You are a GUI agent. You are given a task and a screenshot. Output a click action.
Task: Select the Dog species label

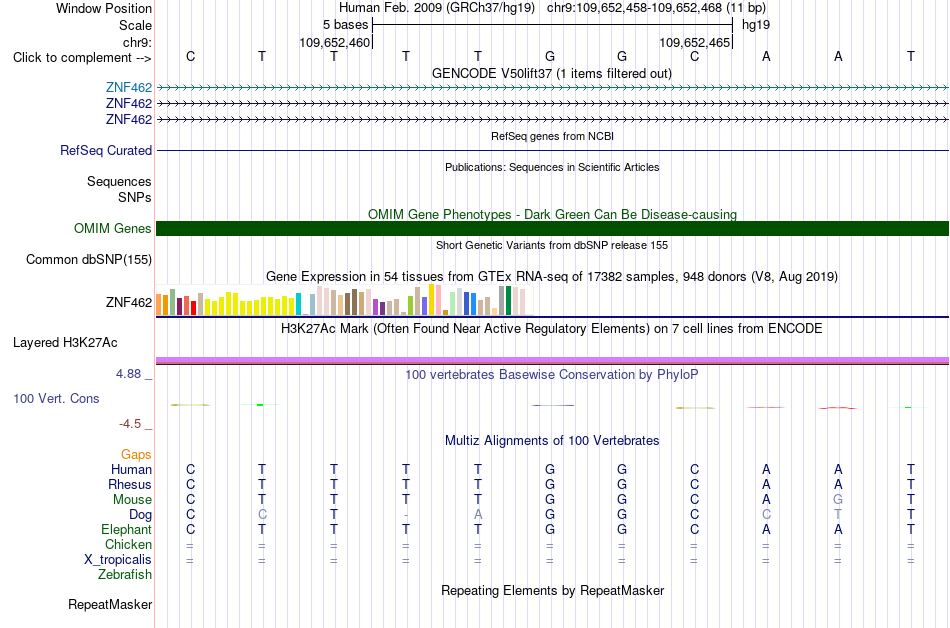coord(140,515)
